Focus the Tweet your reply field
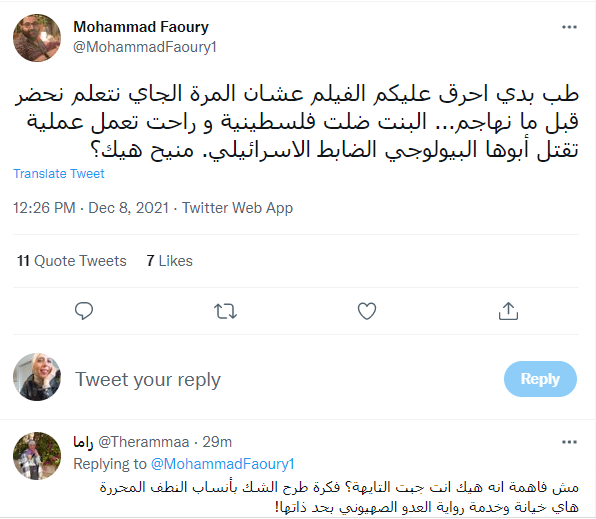596x519 pixels. [281, 379]
